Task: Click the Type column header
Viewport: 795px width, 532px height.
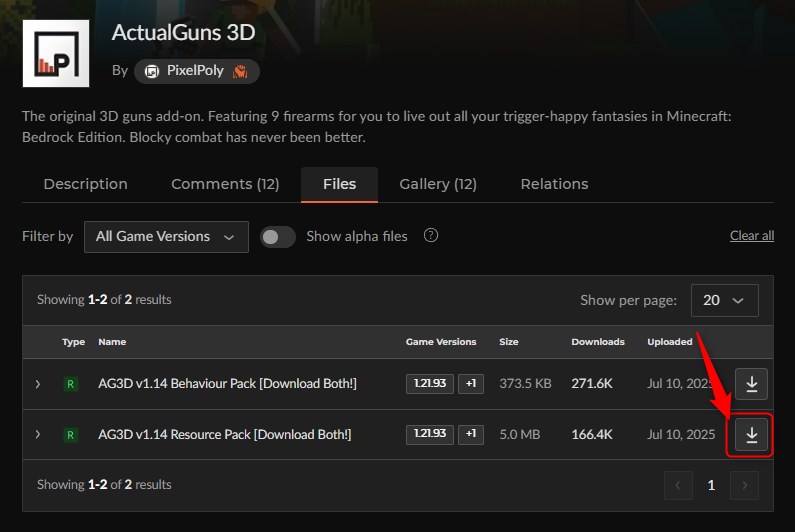Action: [x=74, y=342]
